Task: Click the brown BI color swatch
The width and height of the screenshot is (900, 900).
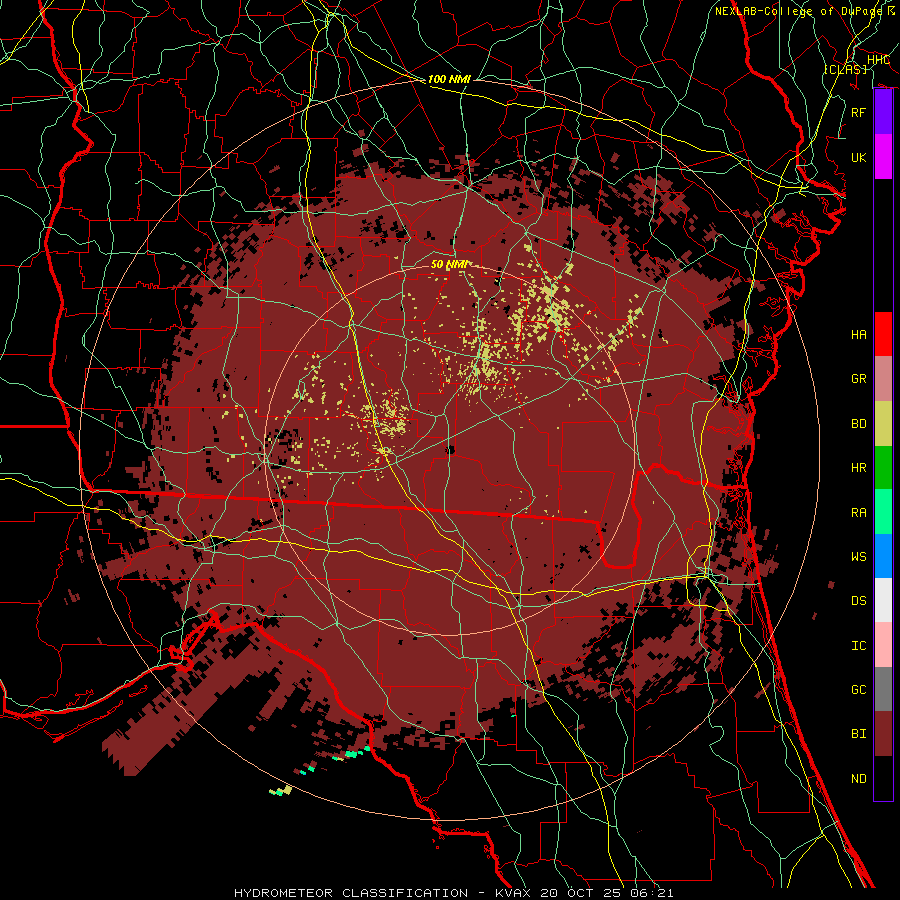Action: (x=883, y=734)
